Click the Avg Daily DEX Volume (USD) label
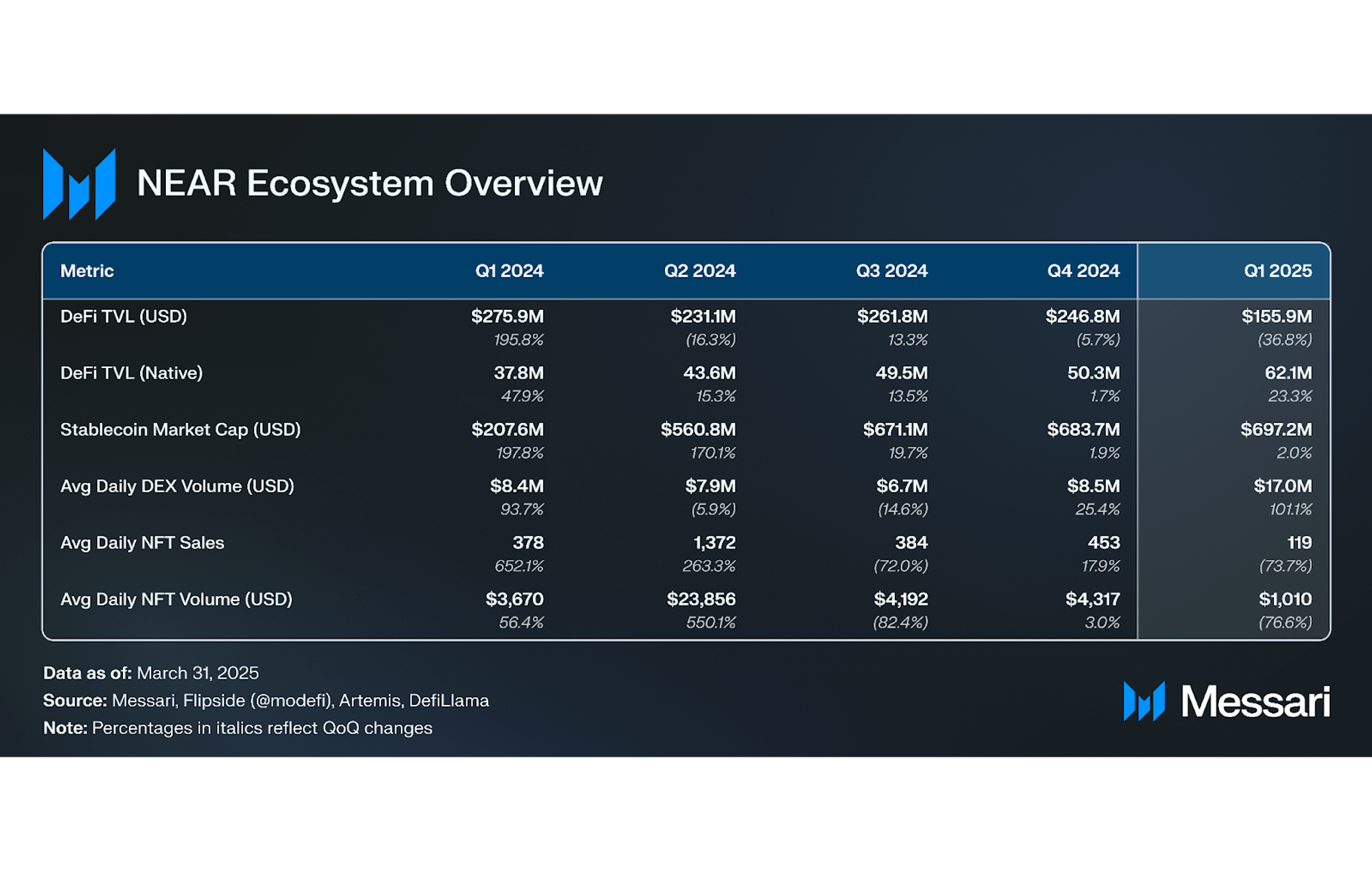The width and height of the screenshot is (1372, 870). pyautogui.click(x=177, y=486)
